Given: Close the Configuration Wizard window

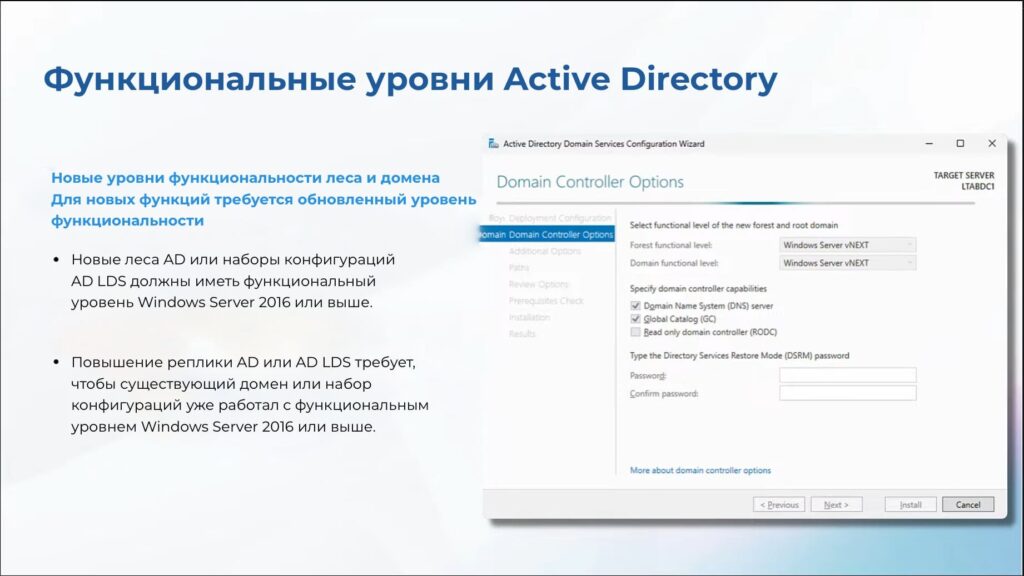Looking at the screenshot, I should (991, 144).
